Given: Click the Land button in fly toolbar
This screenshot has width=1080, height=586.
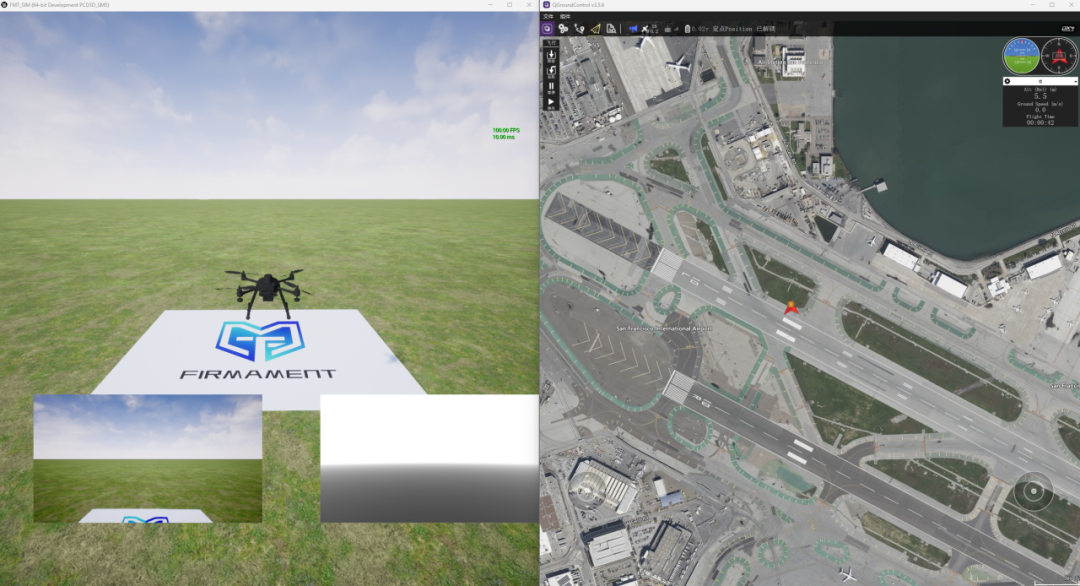Looking at the screenshot, I should [x=551, y=56].
